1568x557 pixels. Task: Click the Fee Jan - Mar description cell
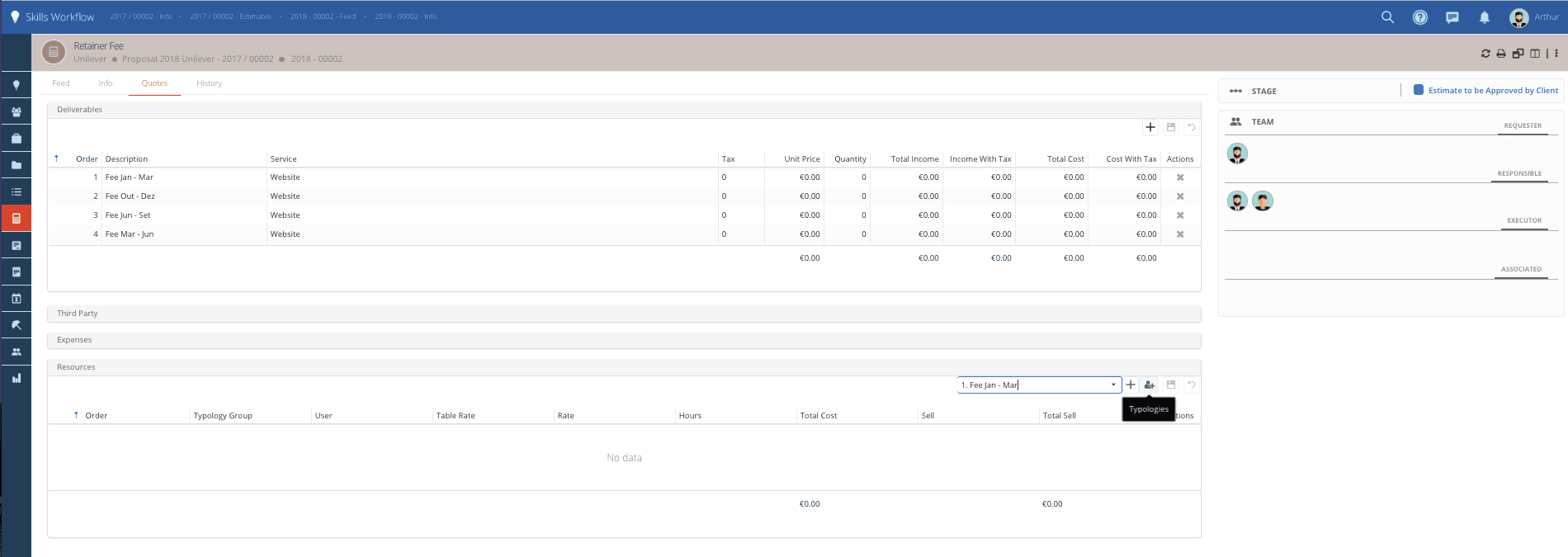tap(130, 177)
